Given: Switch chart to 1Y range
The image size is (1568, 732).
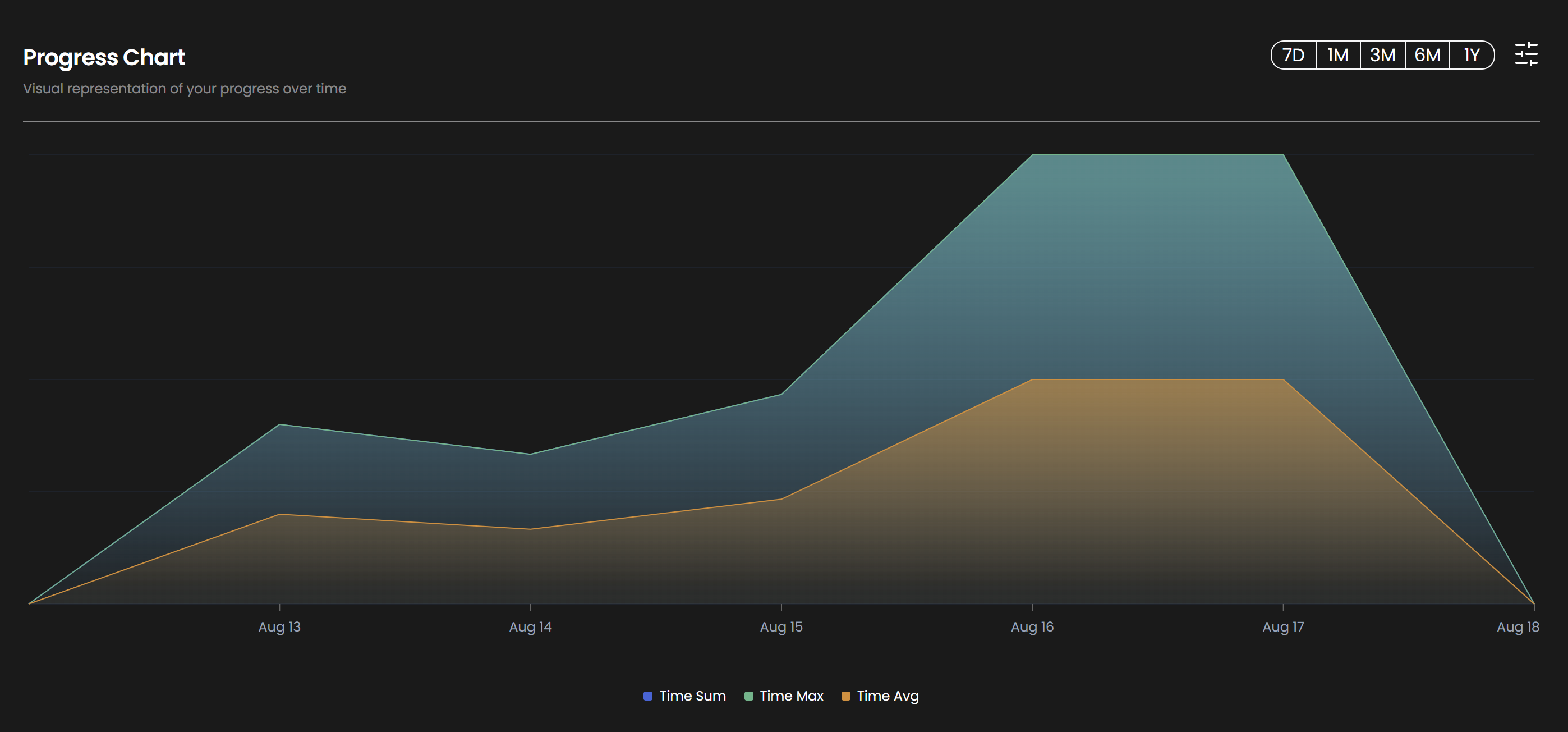Looking at the screenshot, I should coord(1471,56).
